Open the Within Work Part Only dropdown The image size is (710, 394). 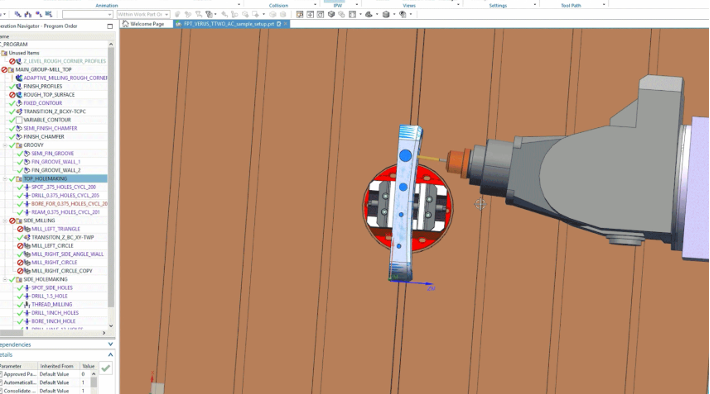tap(144, 14)
